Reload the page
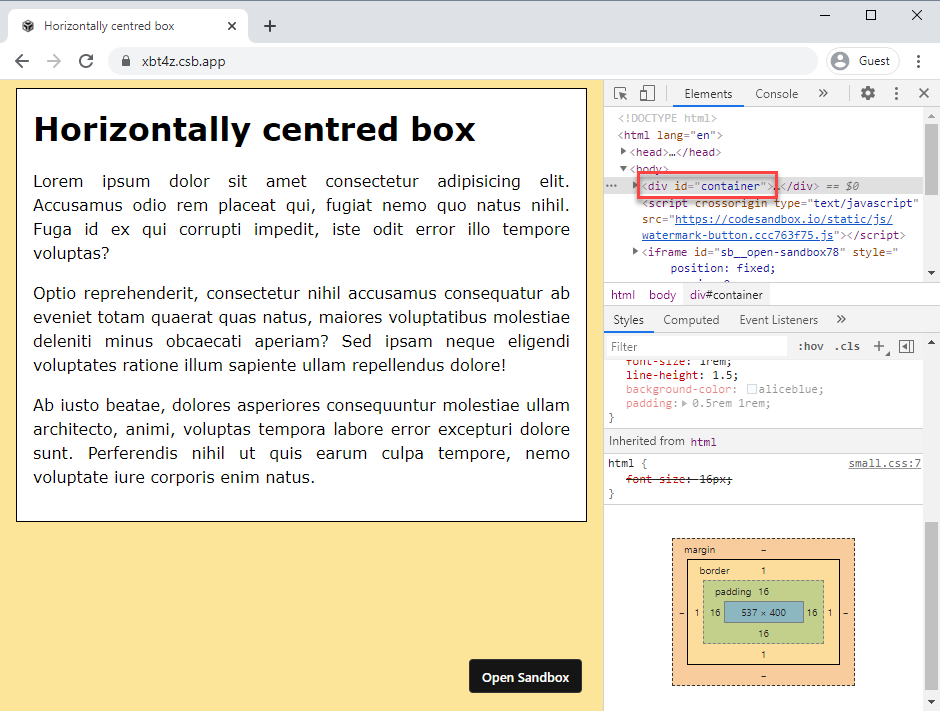The height and width of the screenshot is (711, 940). pos(86,61)
